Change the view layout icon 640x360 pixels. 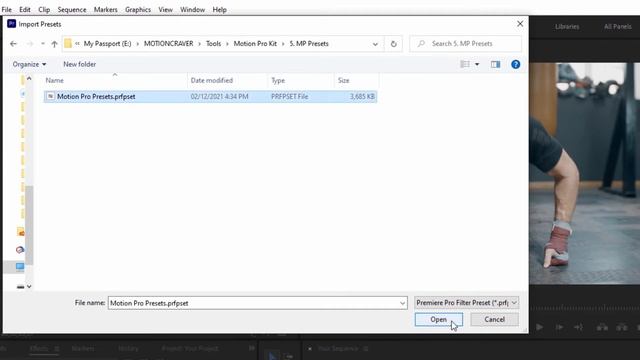[465, 64]
